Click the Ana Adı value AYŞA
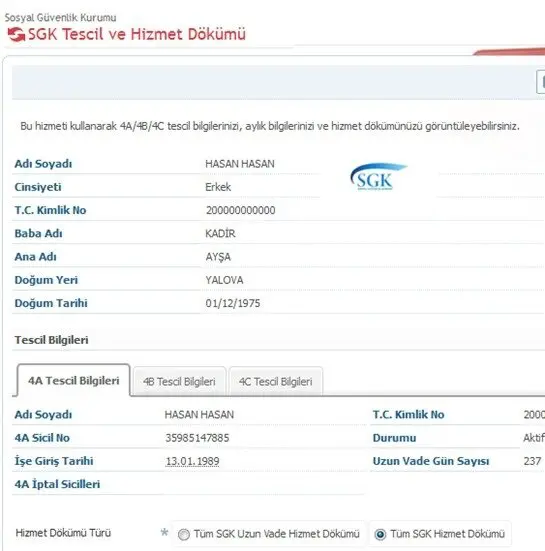The height and width of the screenshot is (551, 545). click(218, 257)
